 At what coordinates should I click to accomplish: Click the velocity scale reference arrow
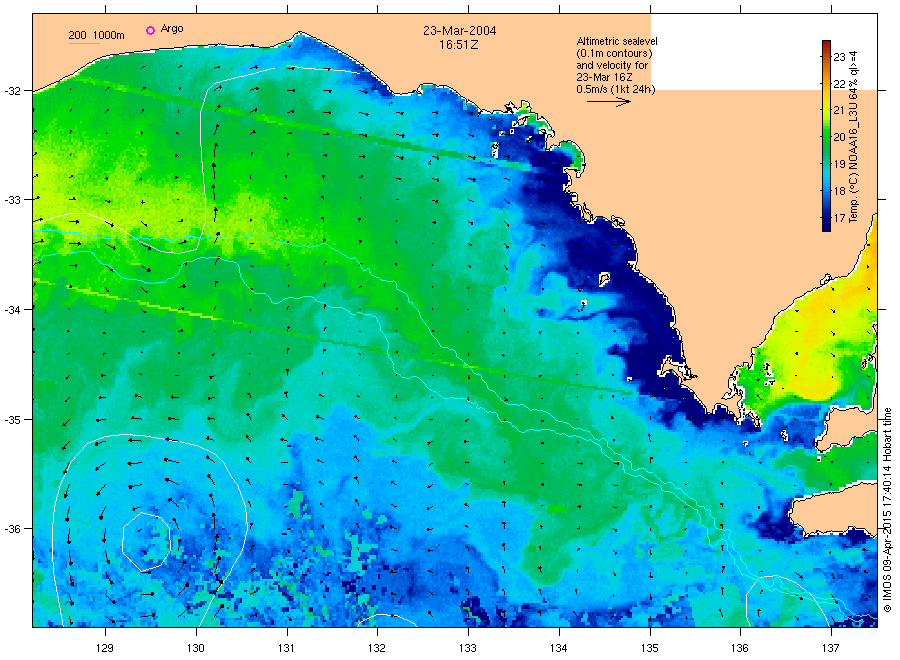pos(609,102)
